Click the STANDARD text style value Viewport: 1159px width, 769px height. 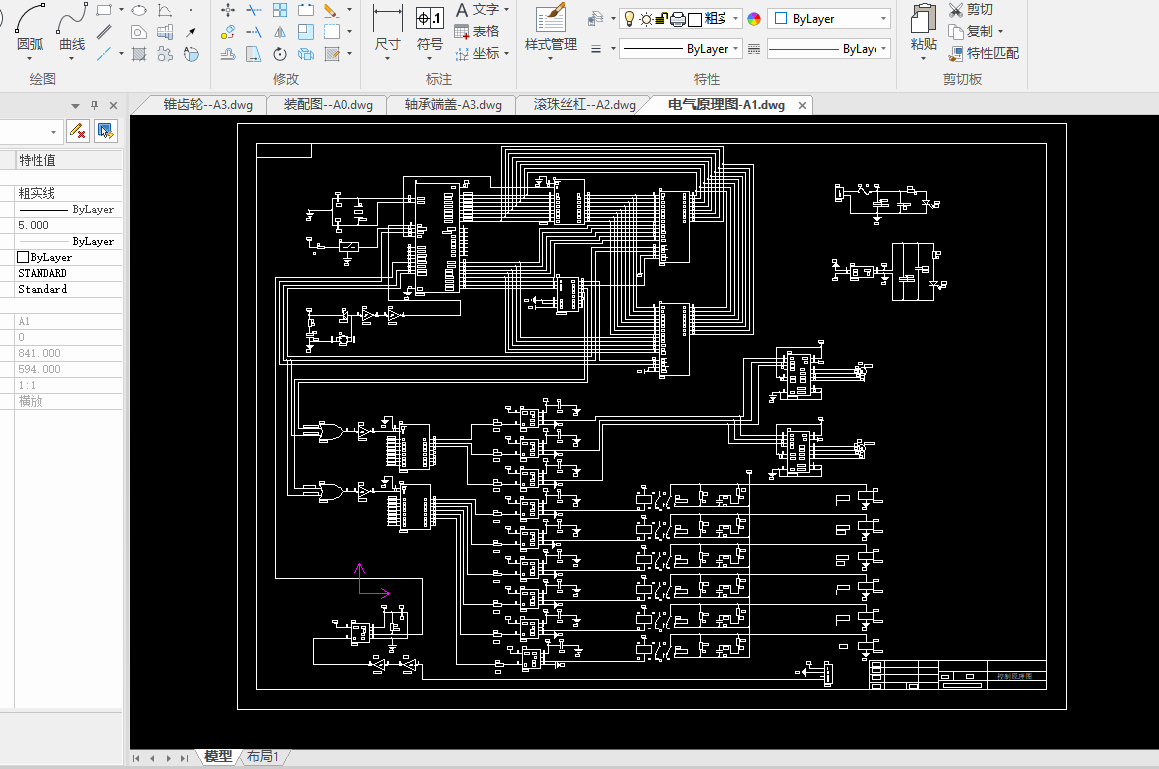point(68,273)
